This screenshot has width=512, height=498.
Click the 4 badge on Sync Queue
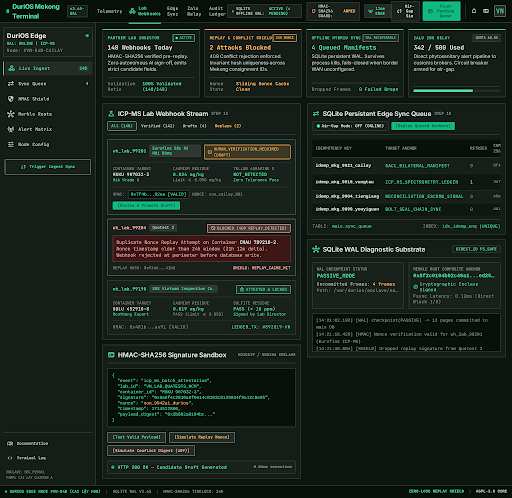point(87,84)
